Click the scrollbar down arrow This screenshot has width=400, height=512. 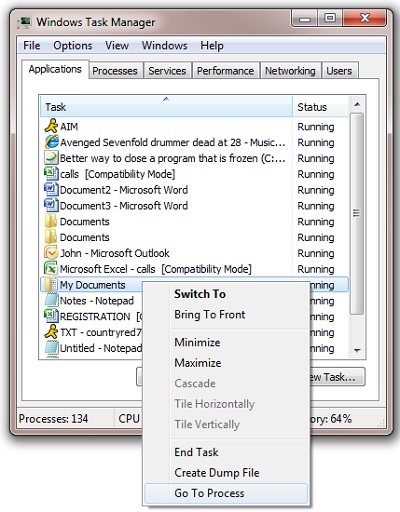[357, 350]
